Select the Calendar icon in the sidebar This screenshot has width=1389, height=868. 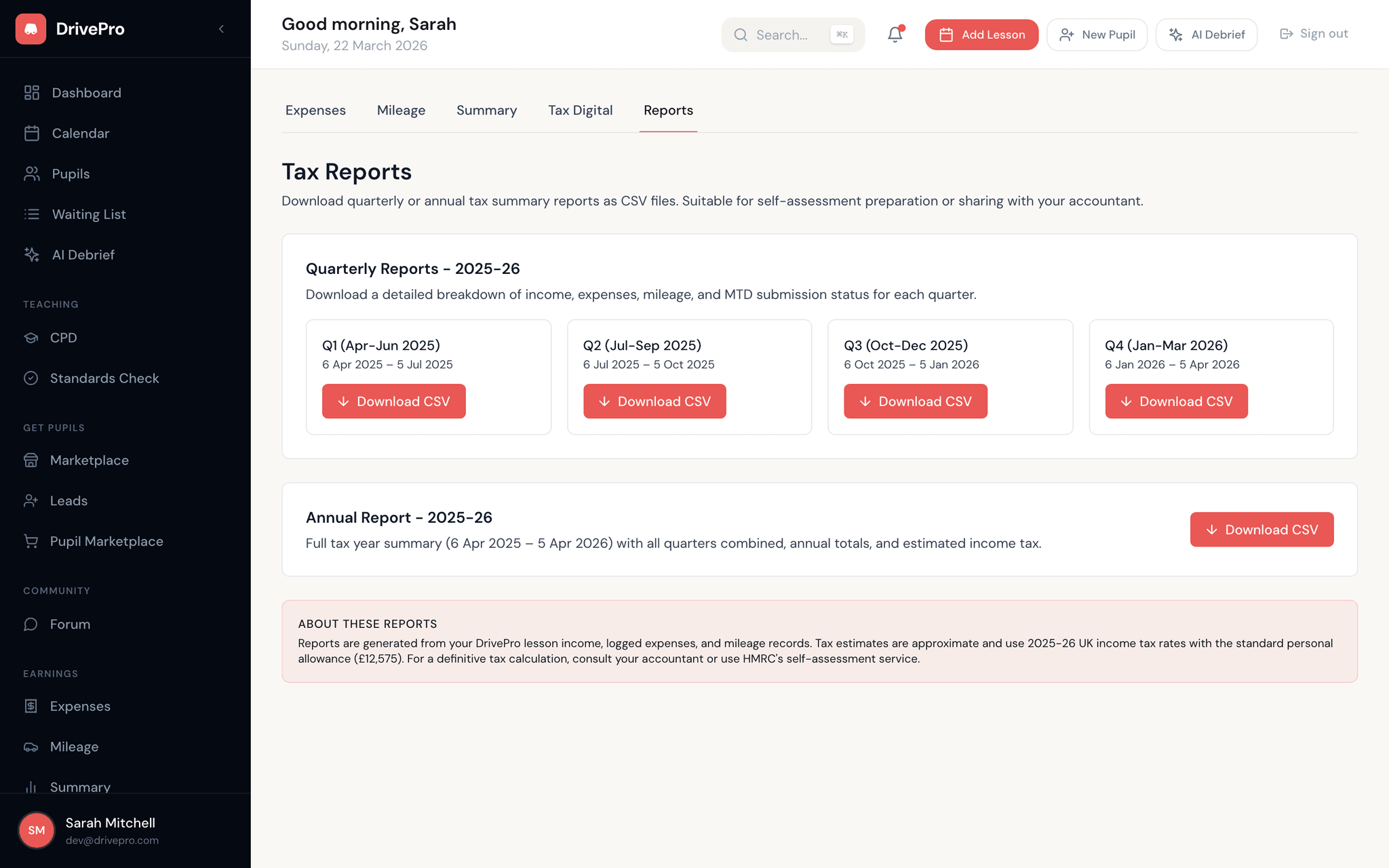click(x=31, y=133)
